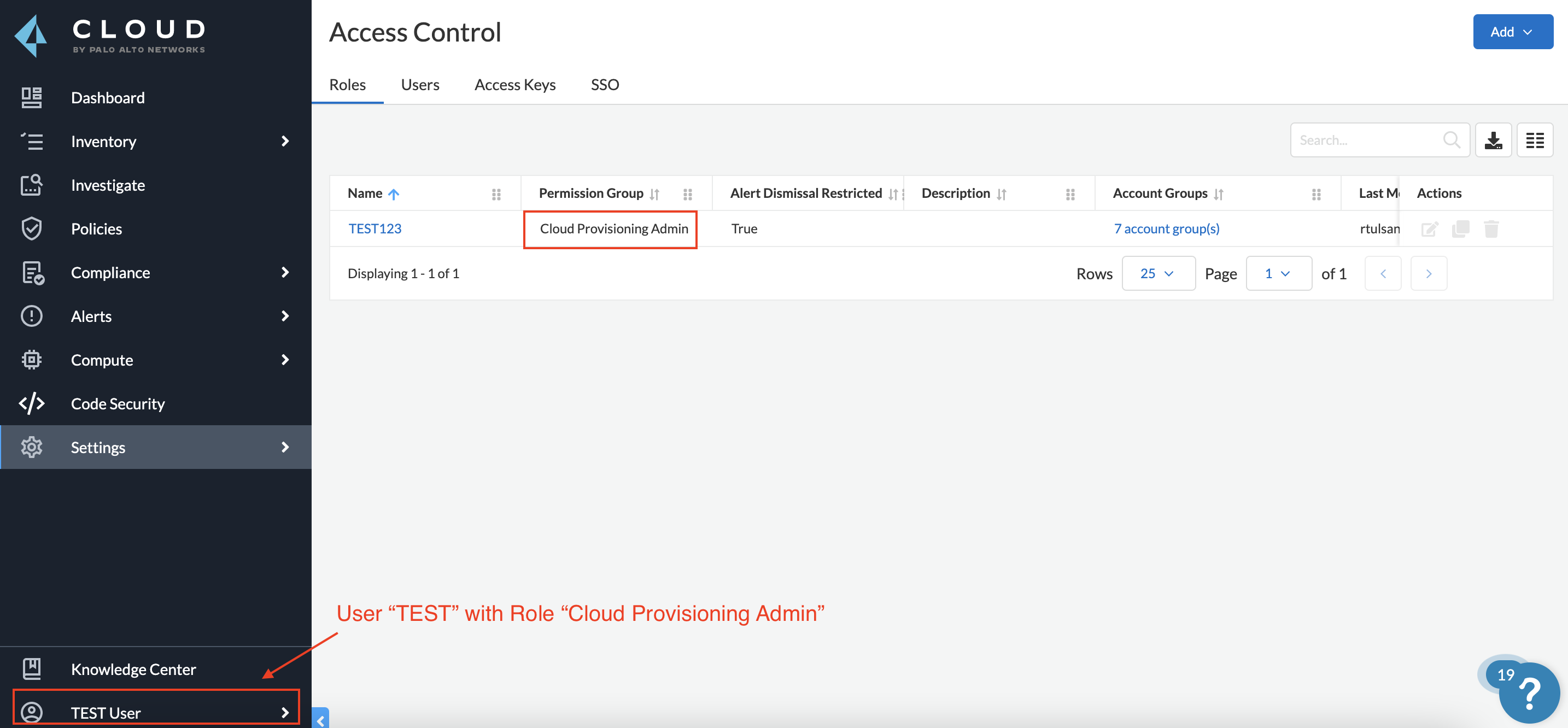Open the TEST123 role link

point(375,228)
